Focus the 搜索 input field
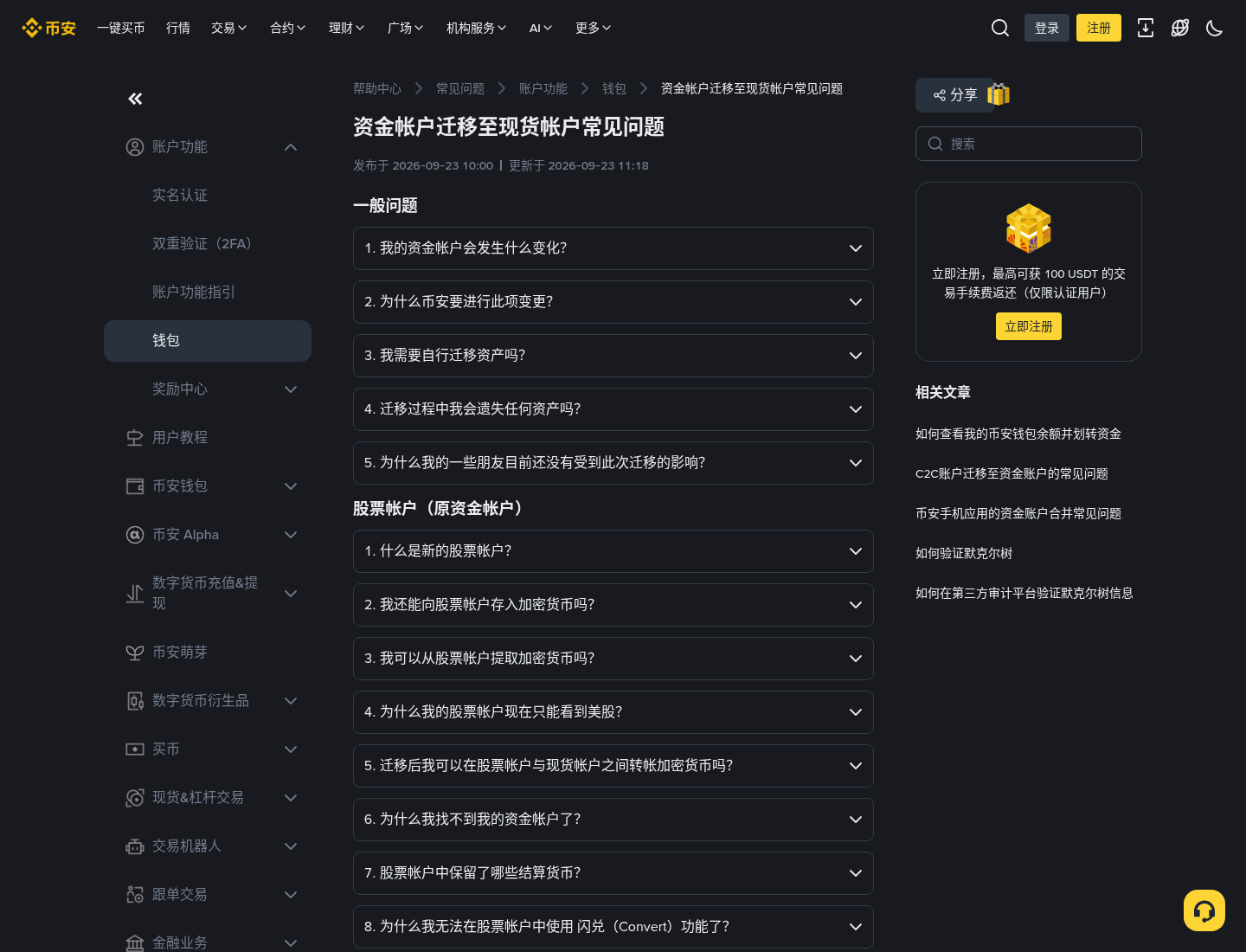 pos(1029,144)
